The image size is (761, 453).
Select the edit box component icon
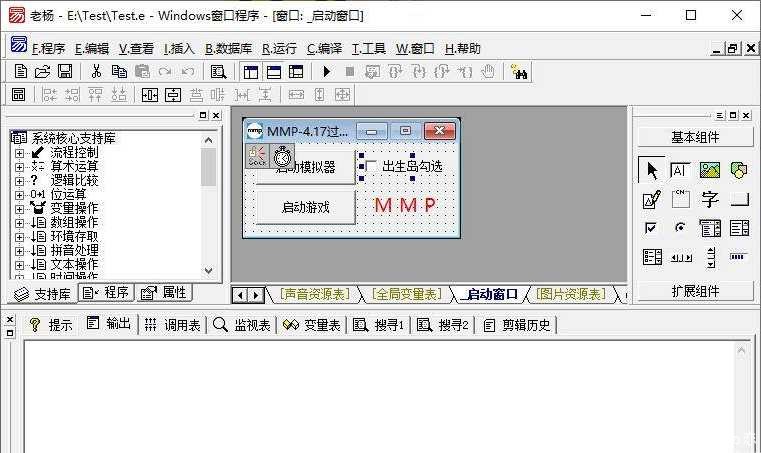tap(680, 170)
